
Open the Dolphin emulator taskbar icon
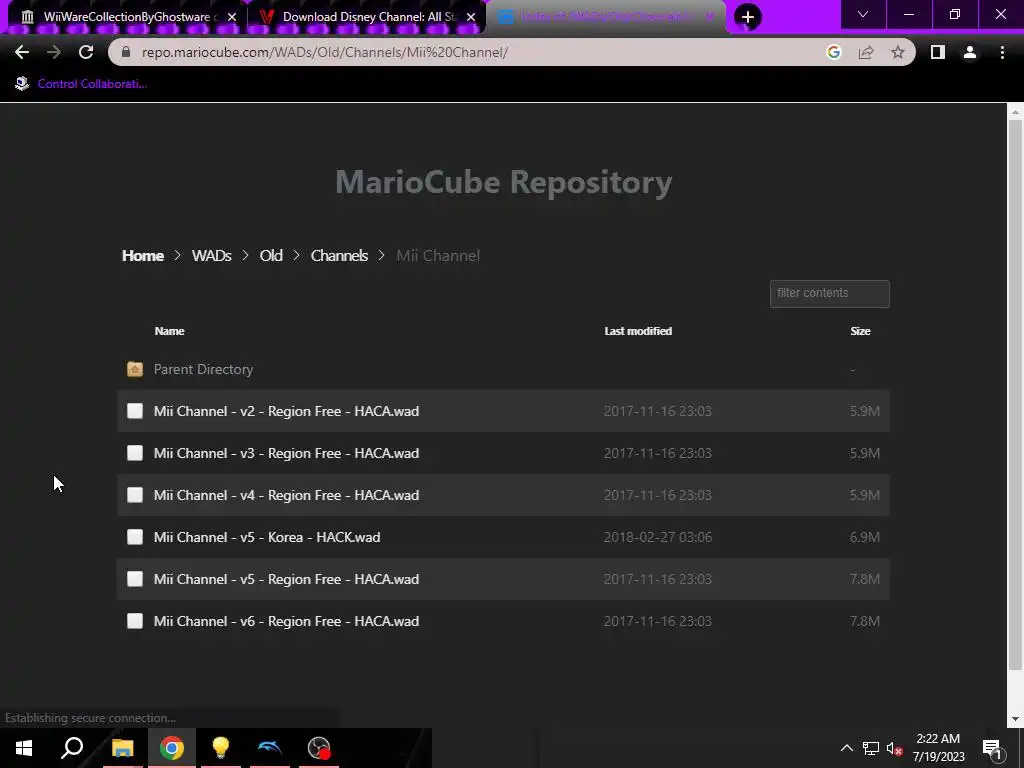(270, 748)
